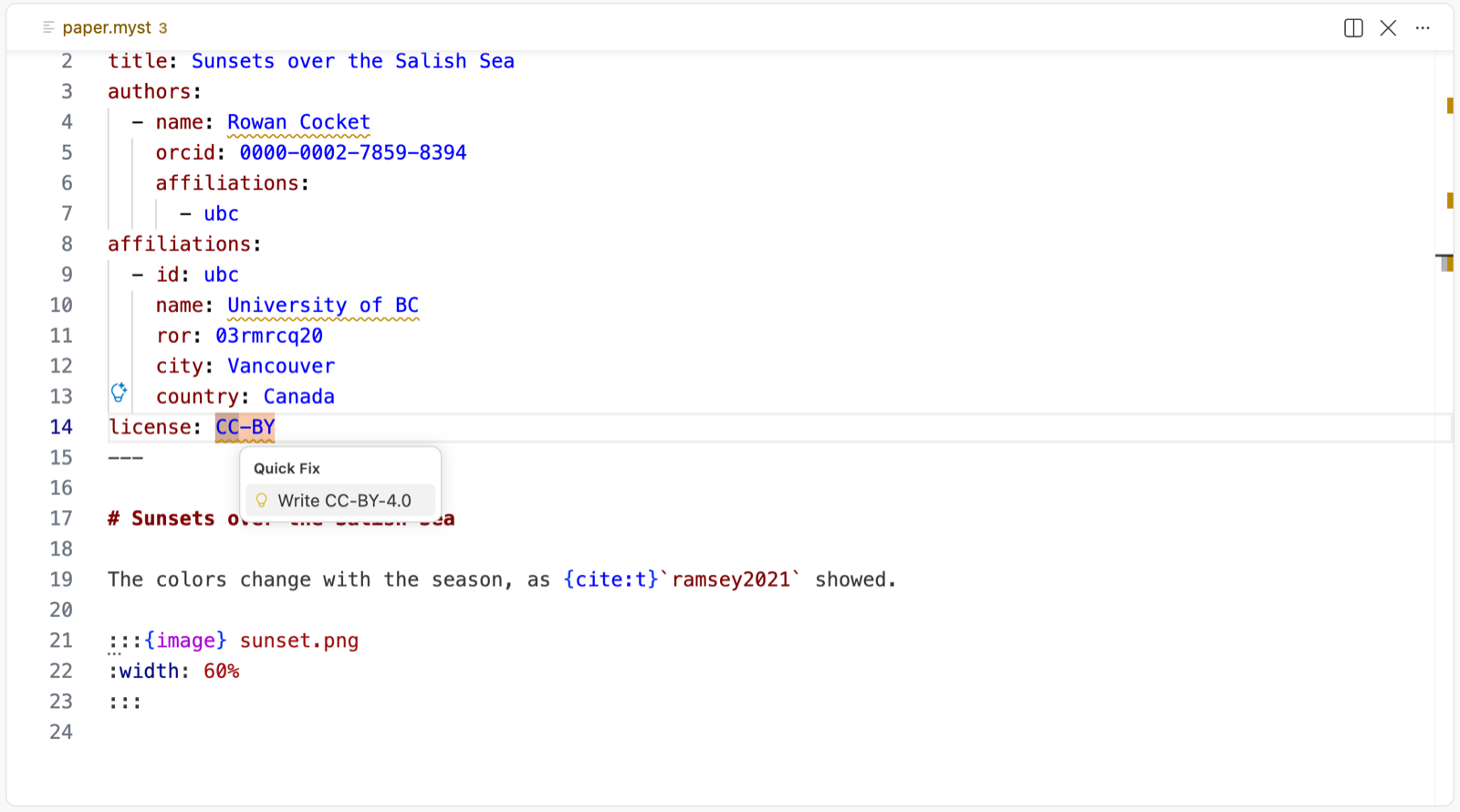Click the id value ubc on line 9
This screenshot has width=1460, height=812.
click(221, 275)
